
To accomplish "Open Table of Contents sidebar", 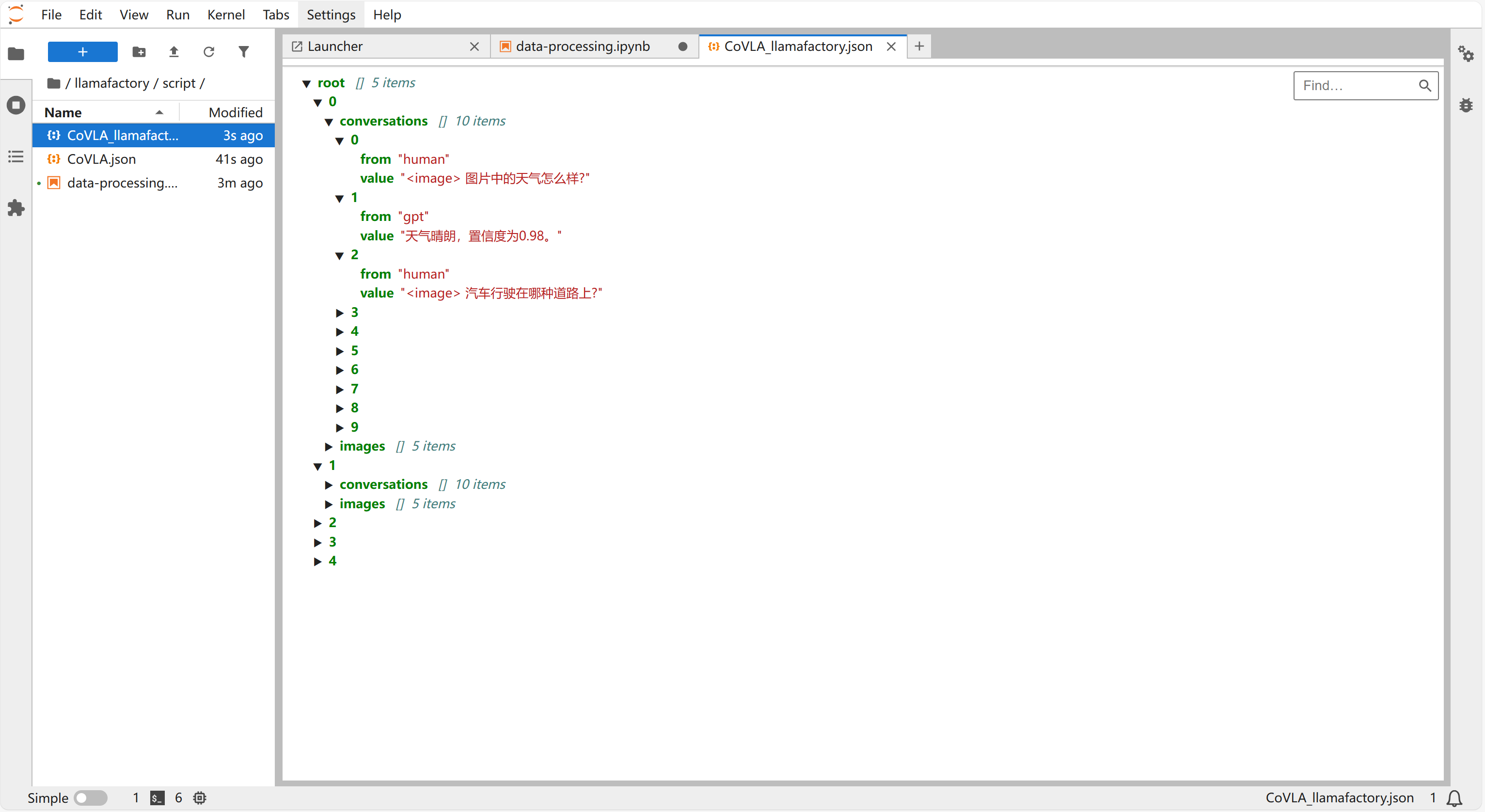I will (16, 157).
